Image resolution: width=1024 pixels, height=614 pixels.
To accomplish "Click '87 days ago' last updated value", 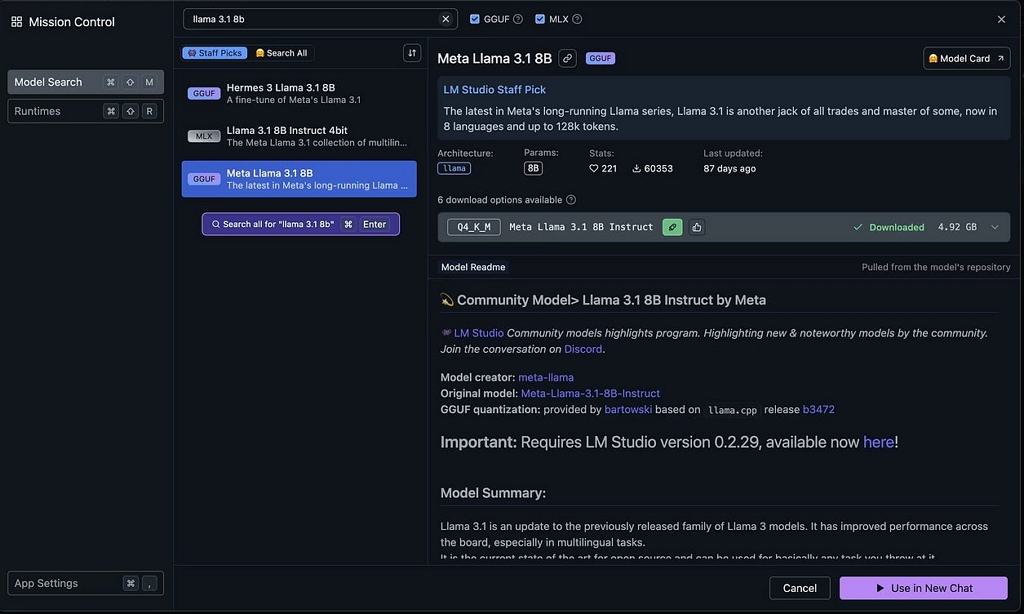I will [x=729, y=169].
